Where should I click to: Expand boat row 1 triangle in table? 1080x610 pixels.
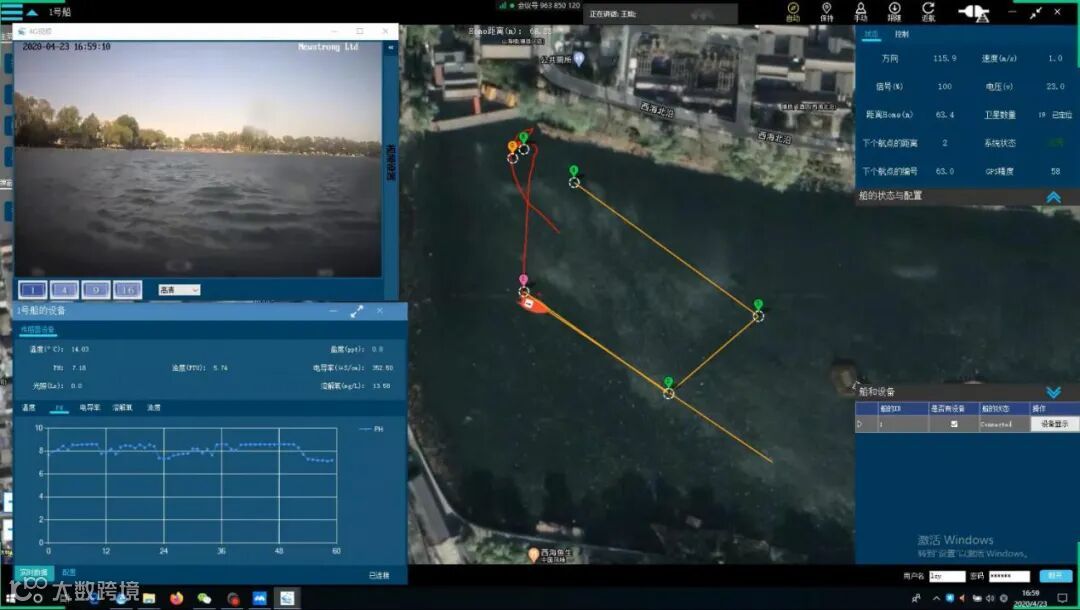(860, 424)
